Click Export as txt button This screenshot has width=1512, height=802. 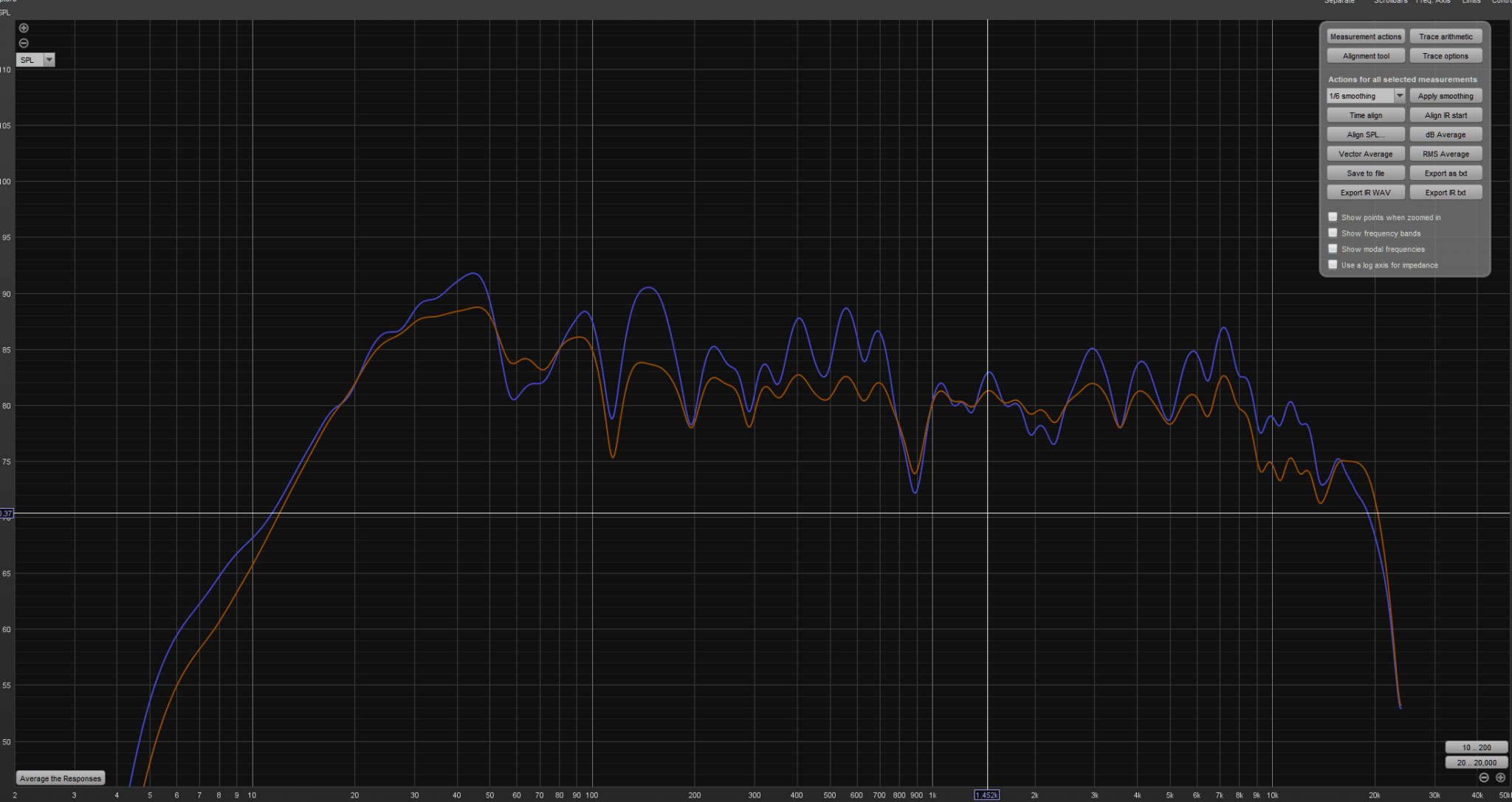(1446, 173)
